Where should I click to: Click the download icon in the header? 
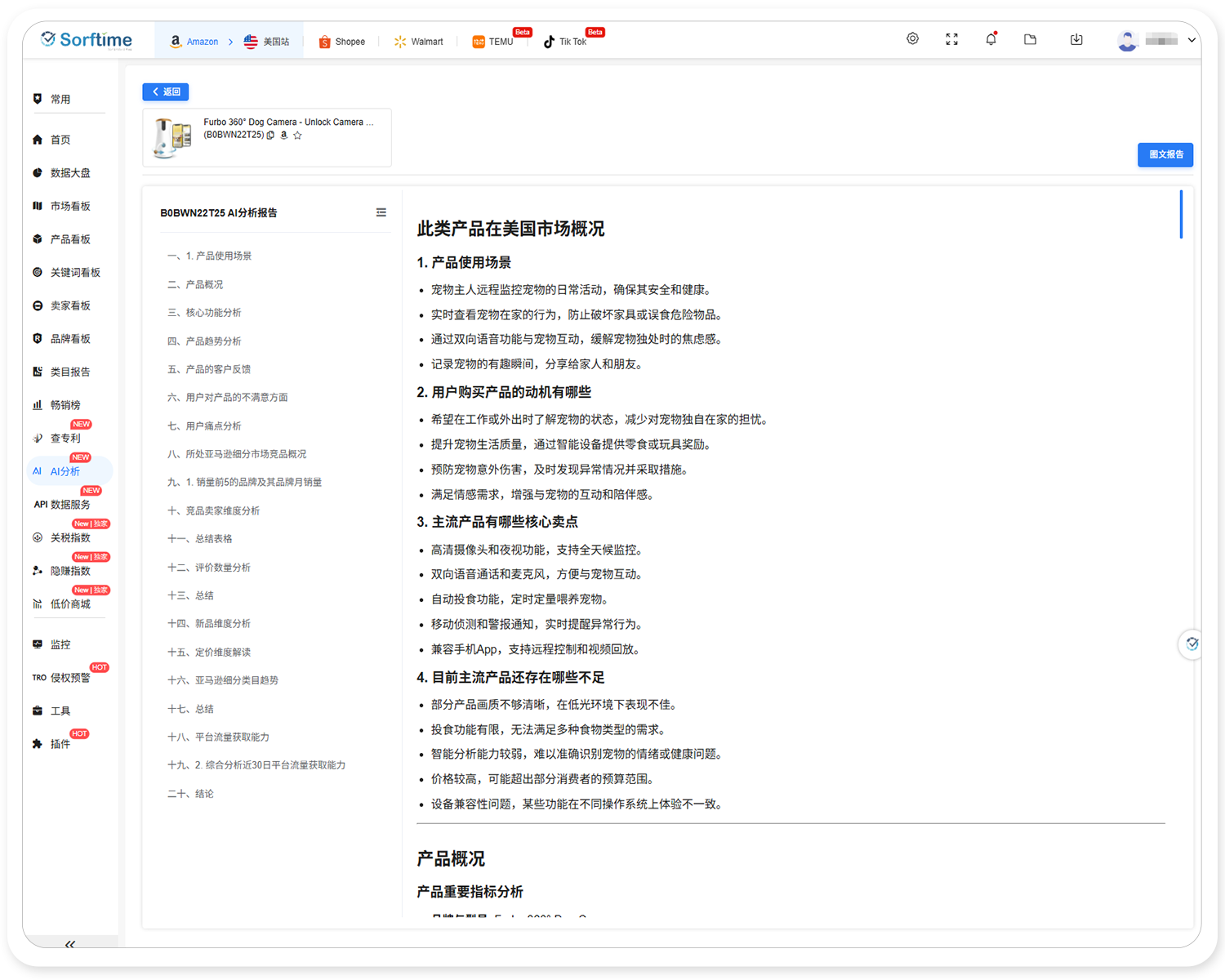coord(1076,38)
